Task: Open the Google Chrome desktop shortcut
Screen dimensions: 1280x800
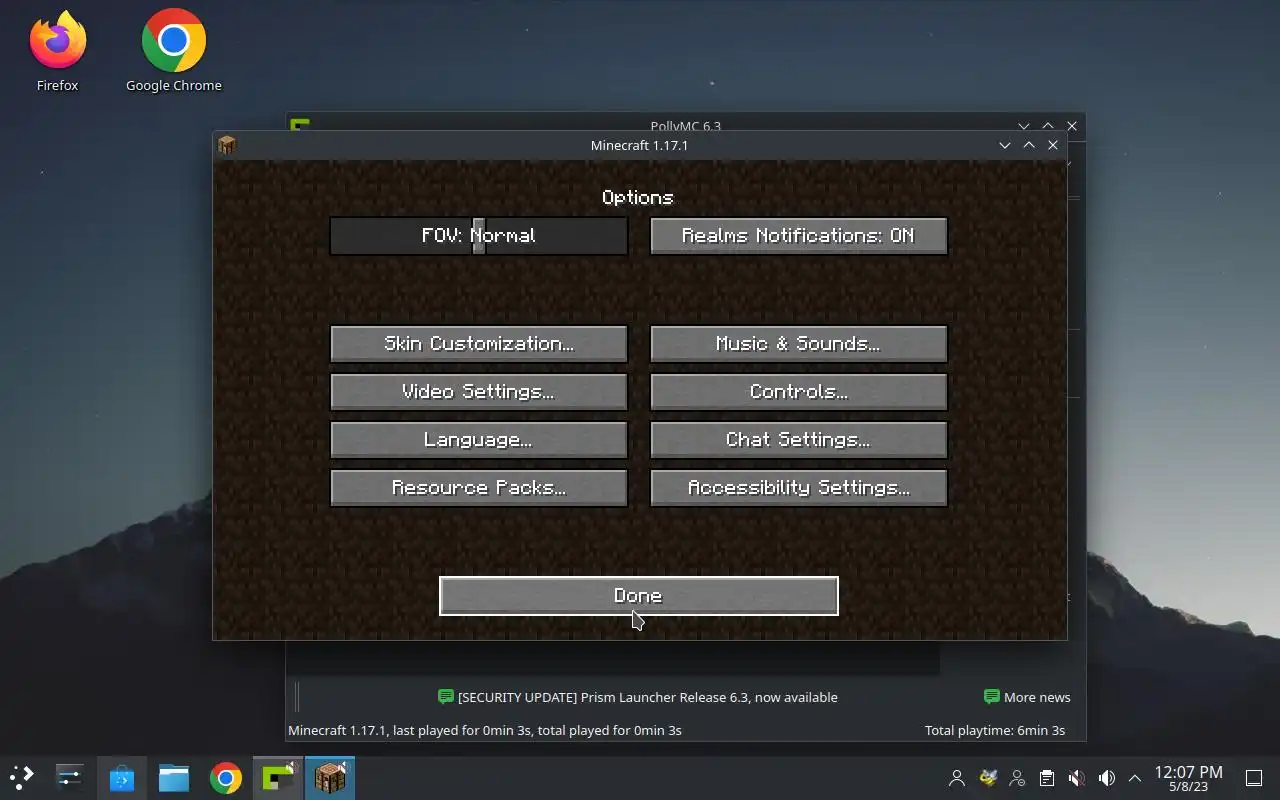Action: coord(173,52)
